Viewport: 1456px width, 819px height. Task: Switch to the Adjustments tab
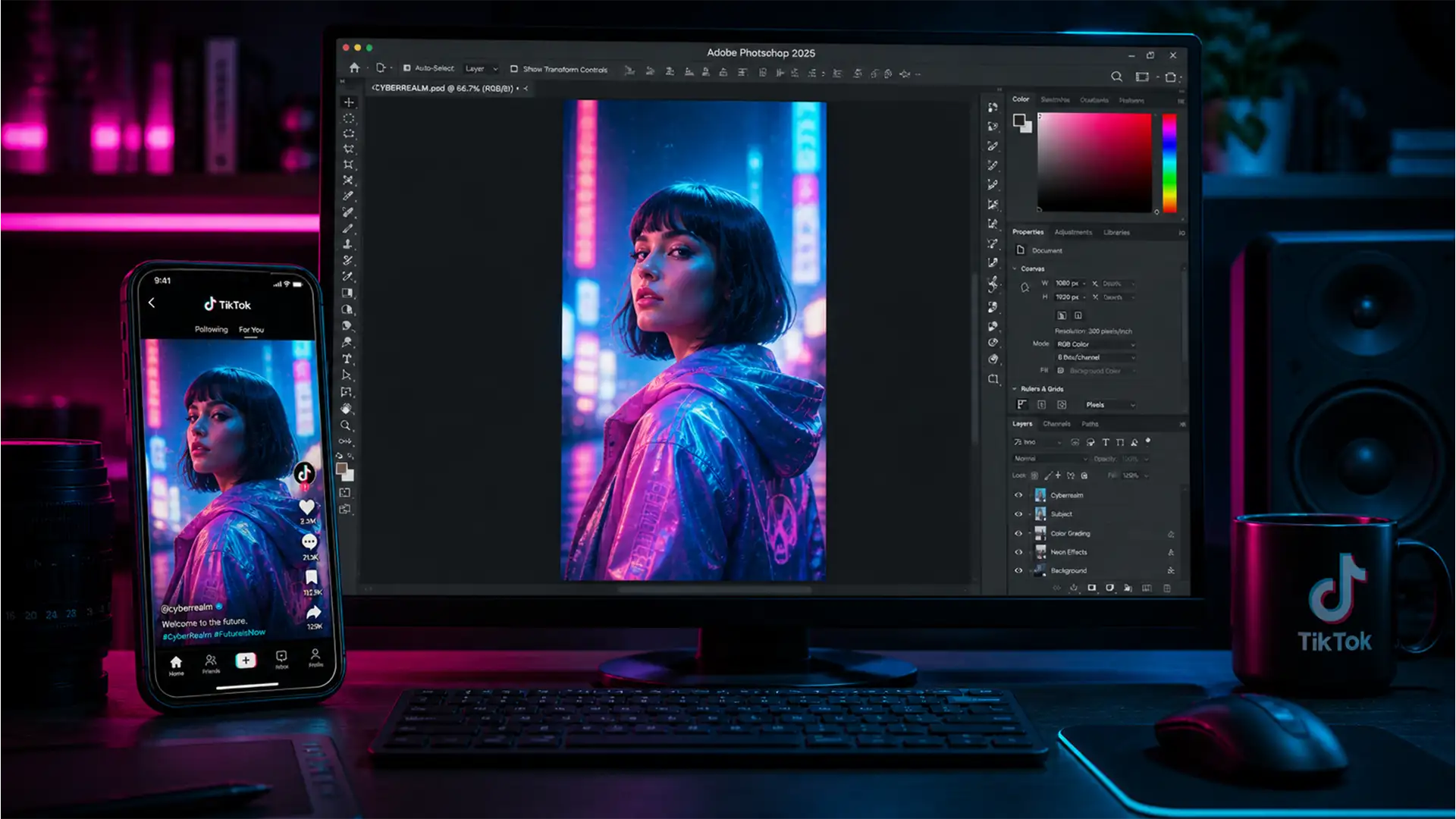[1073, 232]
